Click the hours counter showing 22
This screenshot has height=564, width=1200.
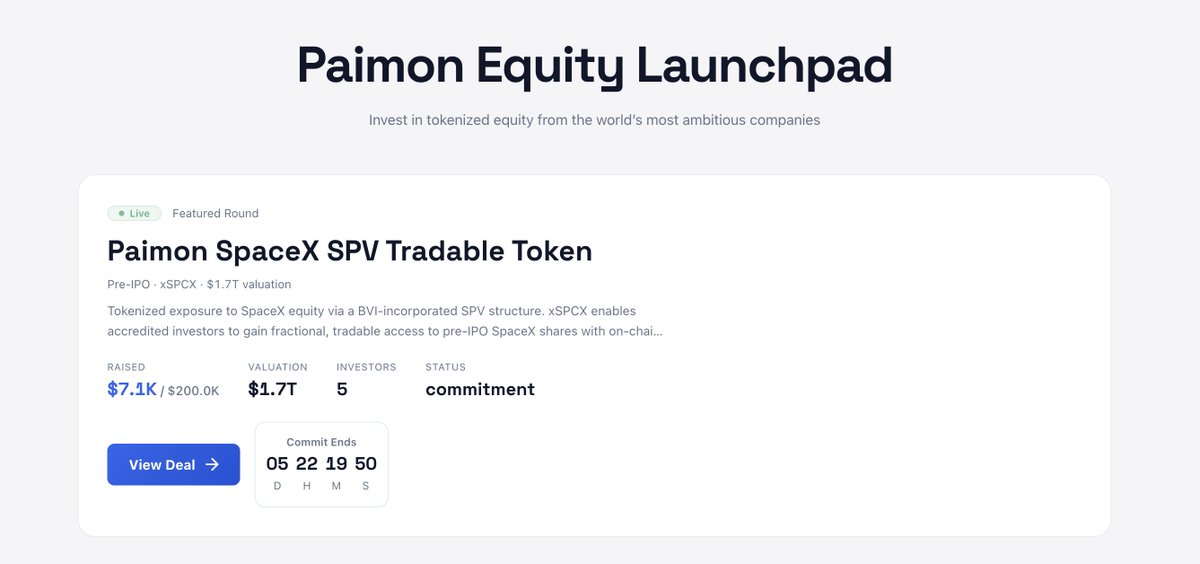coord(307,463)
